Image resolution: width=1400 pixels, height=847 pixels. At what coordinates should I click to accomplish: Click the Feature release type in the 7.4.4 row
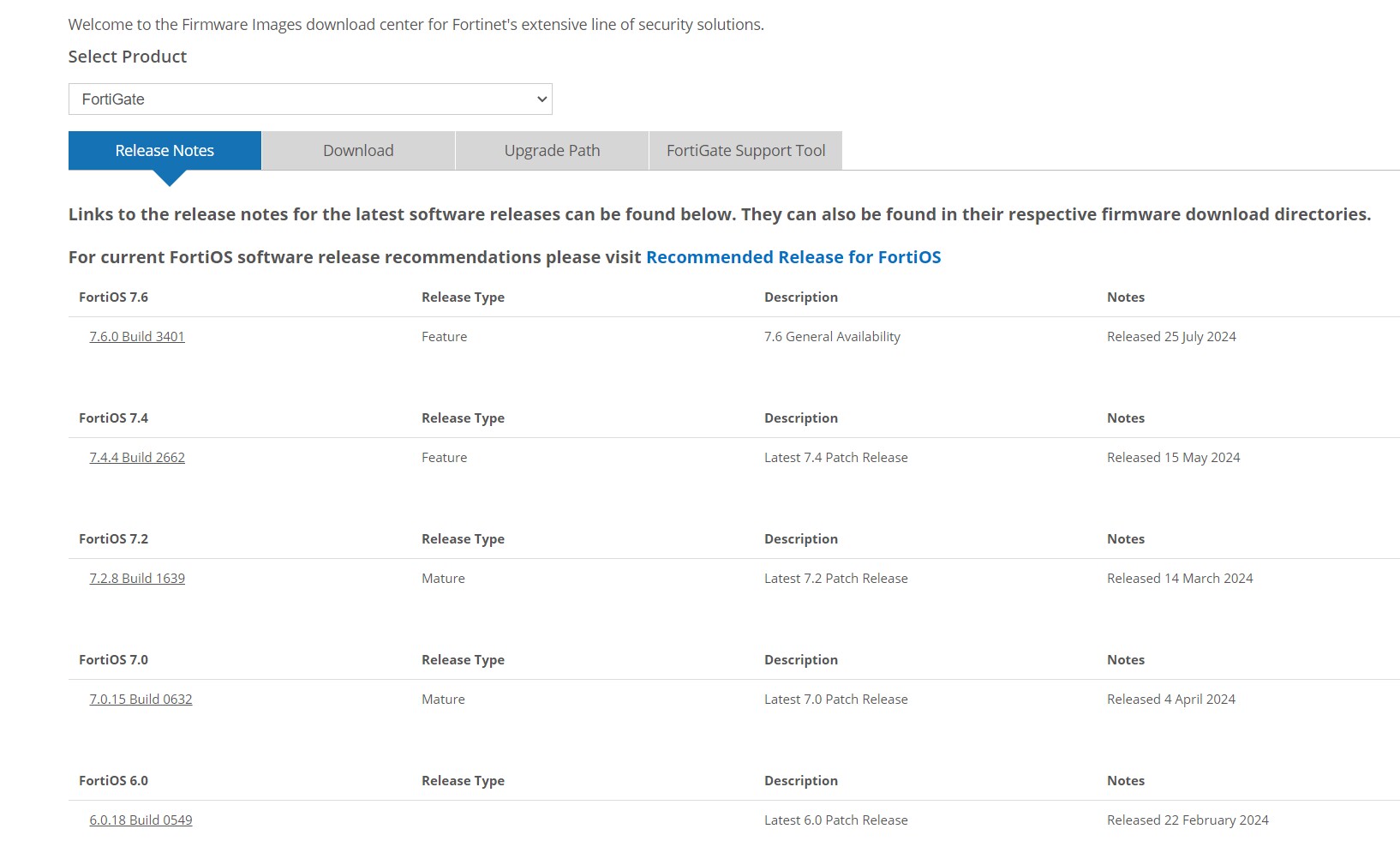pyautogui.click(x=444, y=458)
